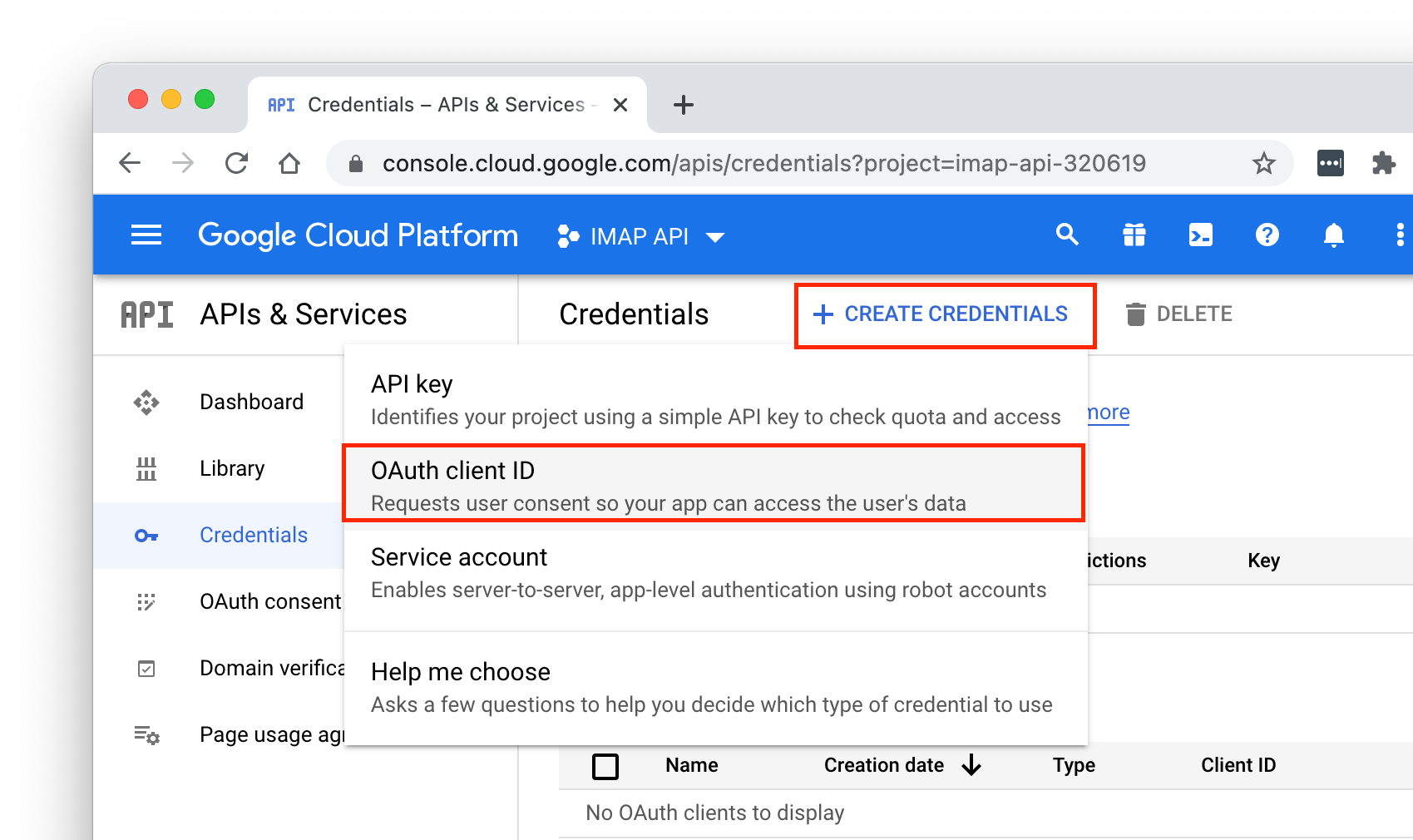Click the address bar URL
Screen dimensions: 1413x840
click(x=764, y=163)
